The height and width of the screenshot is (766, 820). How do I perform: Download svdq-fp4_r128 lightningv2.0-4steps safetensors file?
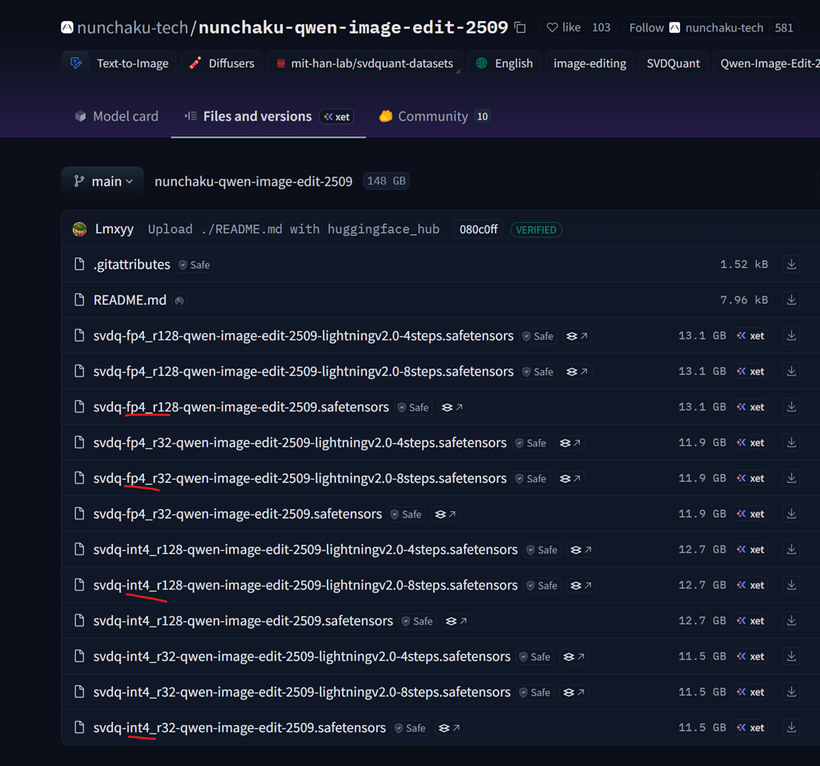pyautogui.click(x=791, y=336)
